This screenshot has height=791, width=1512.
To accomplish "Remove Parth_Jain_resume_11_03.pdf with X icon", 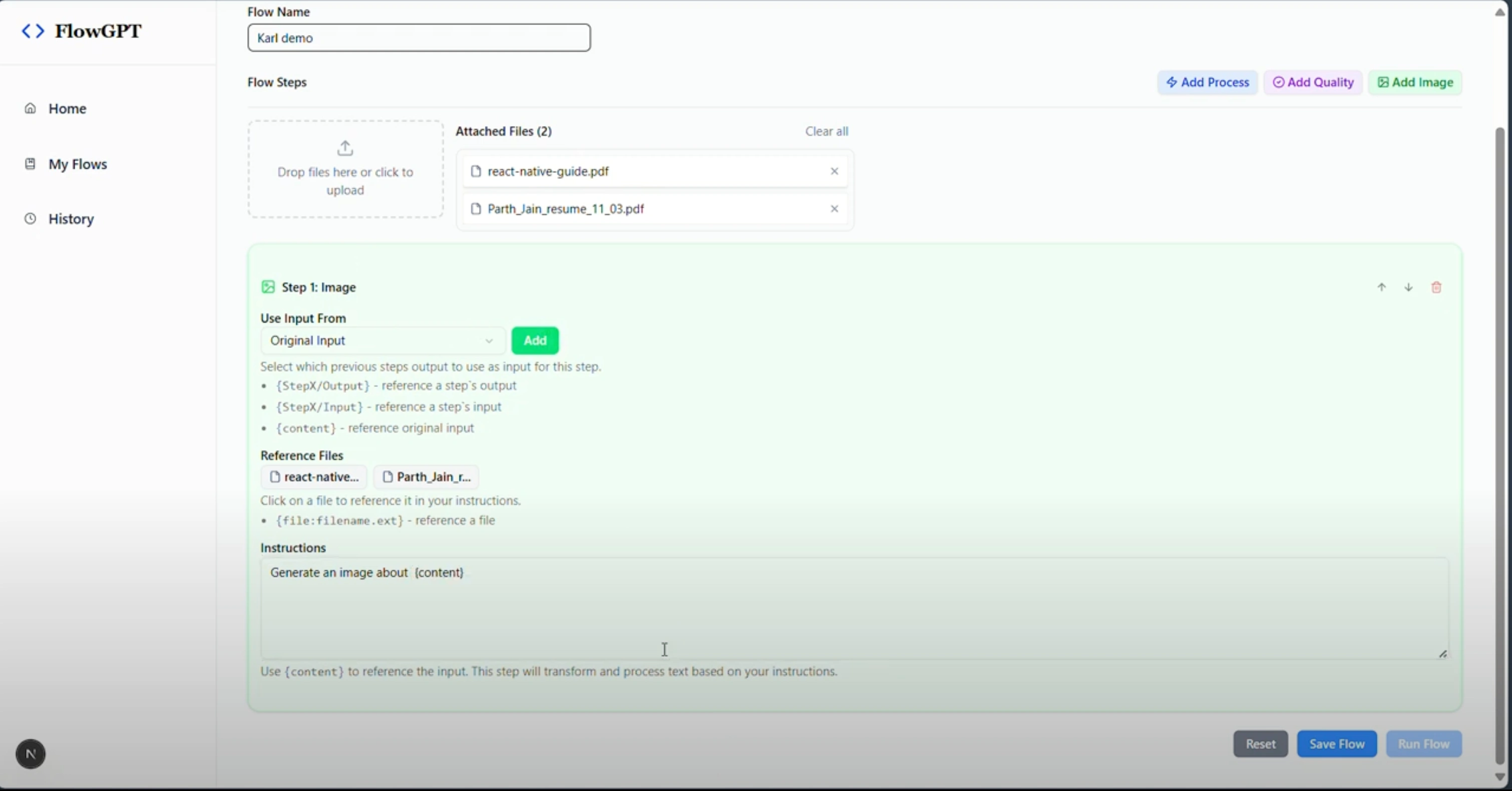I will tap(834, 209).
